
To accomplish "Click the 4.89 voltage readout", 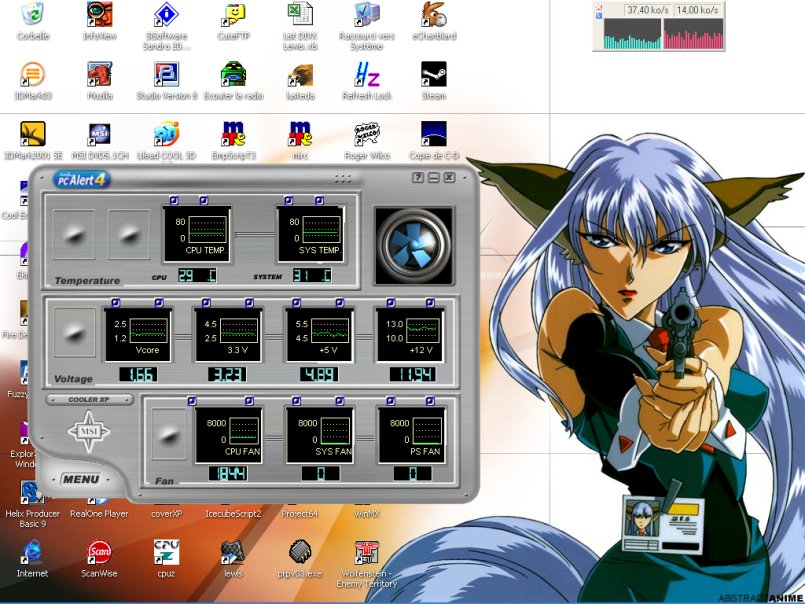I will click(319, 374).
